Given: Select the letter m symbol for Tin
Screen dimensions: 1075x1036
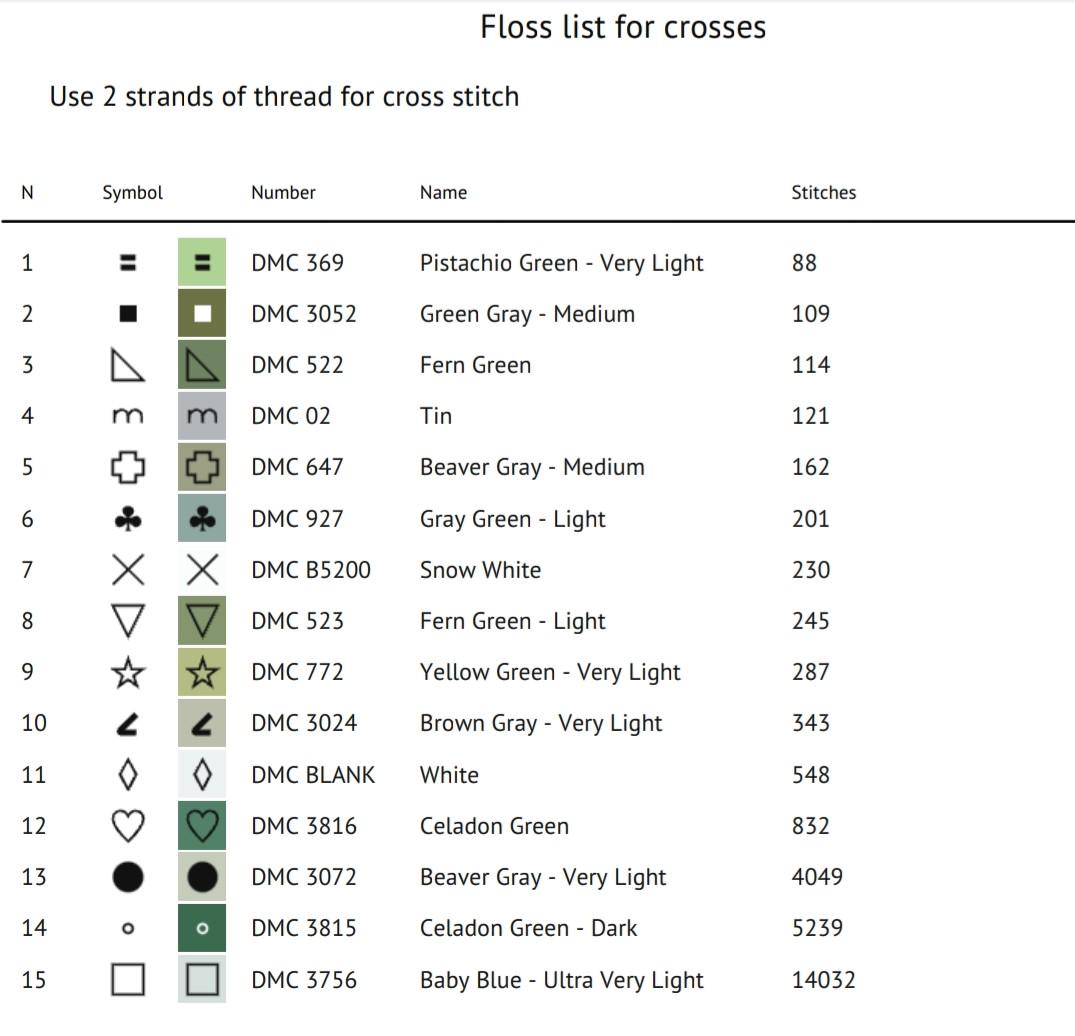Looking at the screenshot, I should pos(128,416).
